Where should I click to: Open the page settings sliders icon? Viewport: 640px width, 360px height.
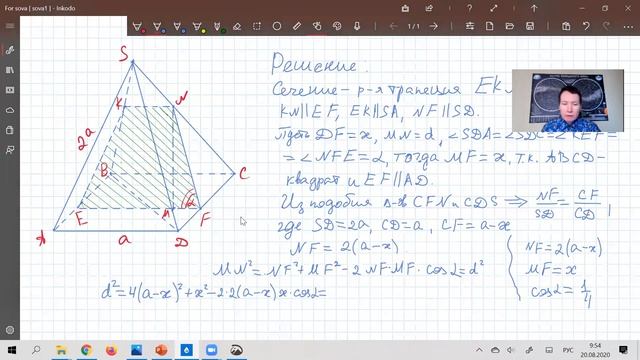[x=470, y=27]
